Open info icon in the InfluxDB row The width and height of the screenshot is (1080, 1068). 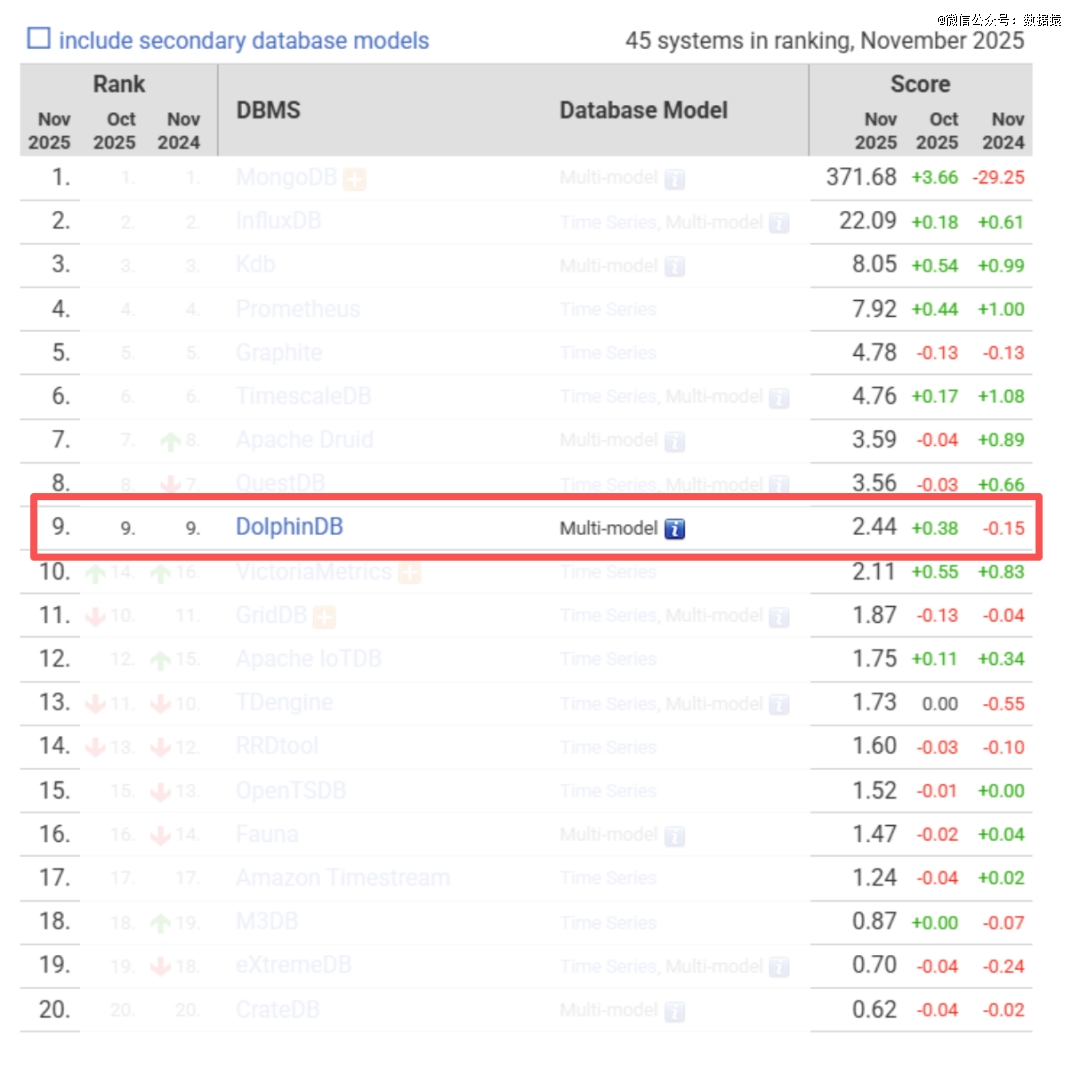[x=778, y=222]
